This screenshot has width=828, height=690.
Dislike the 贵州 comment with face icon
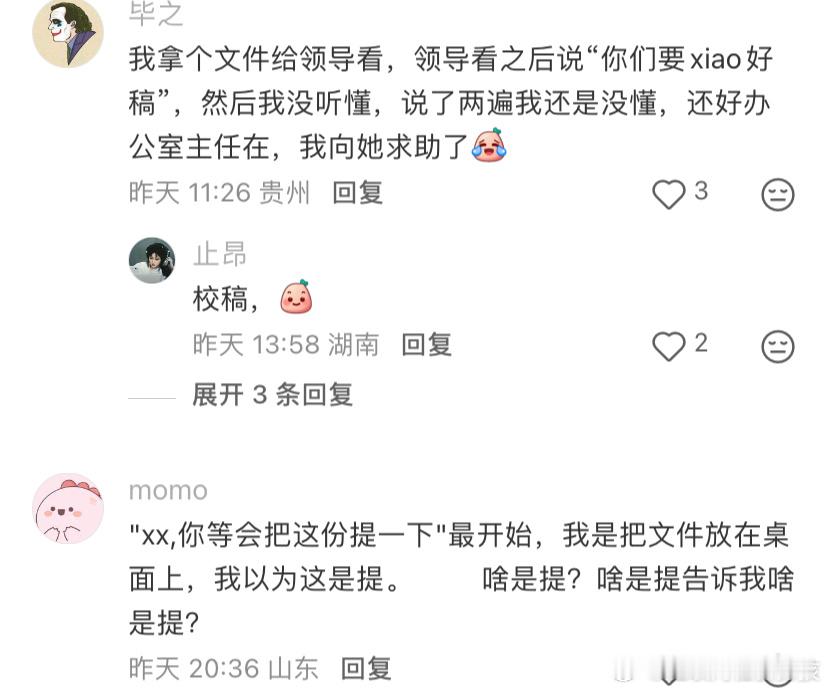tap(778, 194)
